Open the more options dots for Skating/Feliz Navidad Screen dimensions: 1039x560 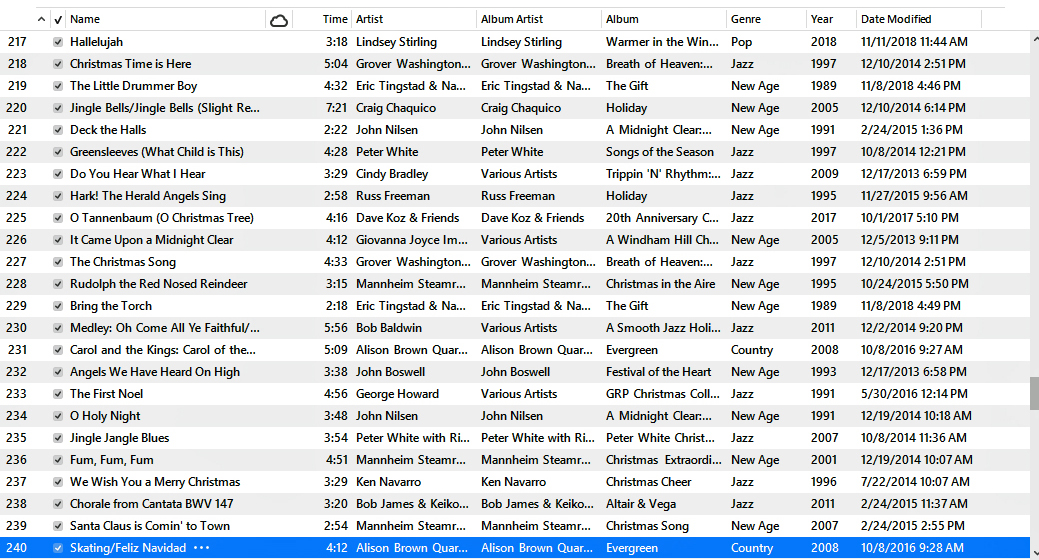[201, 548]
